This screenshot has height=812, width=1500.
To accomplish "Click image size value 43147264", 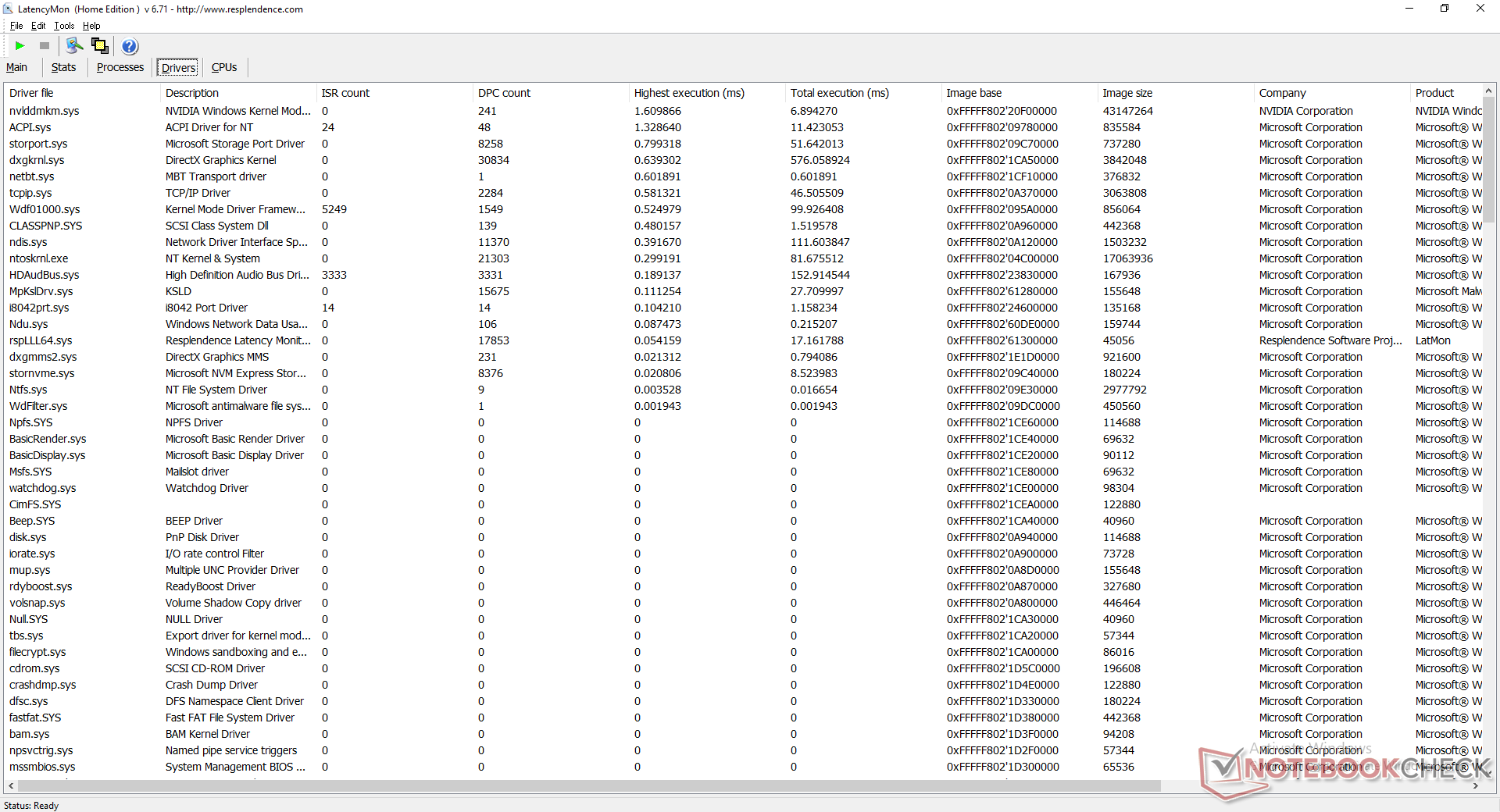I will [x=1127, y=111].
